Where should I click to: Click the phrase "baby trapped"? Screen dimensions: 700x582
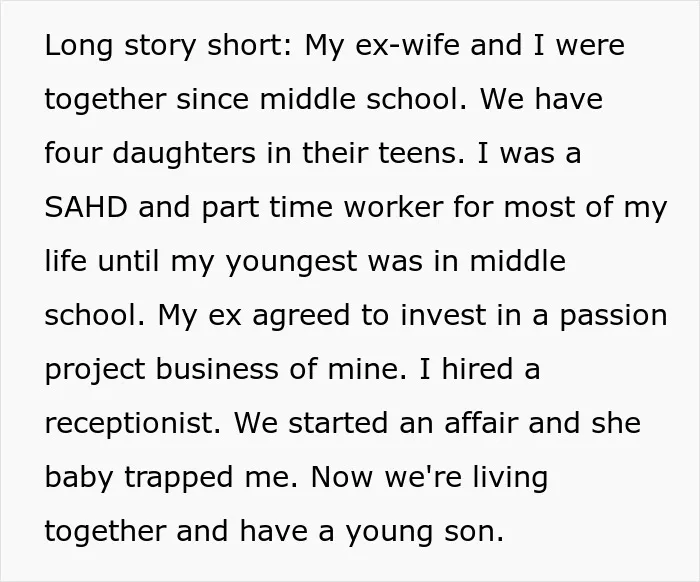point(139,478)
